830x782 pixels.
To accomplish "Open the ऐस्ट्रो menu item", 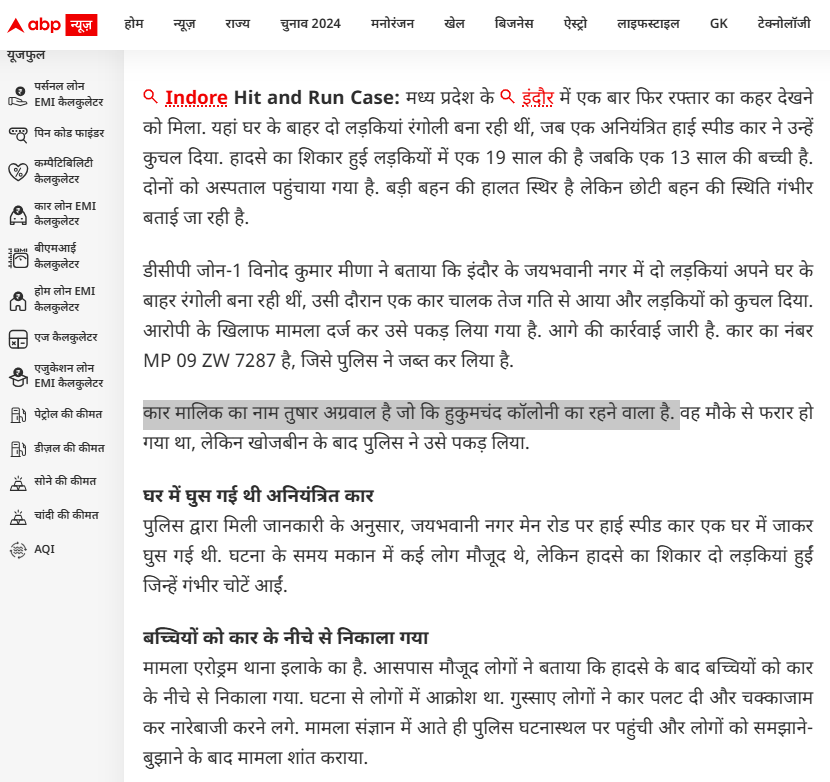I will click(575, 24).
